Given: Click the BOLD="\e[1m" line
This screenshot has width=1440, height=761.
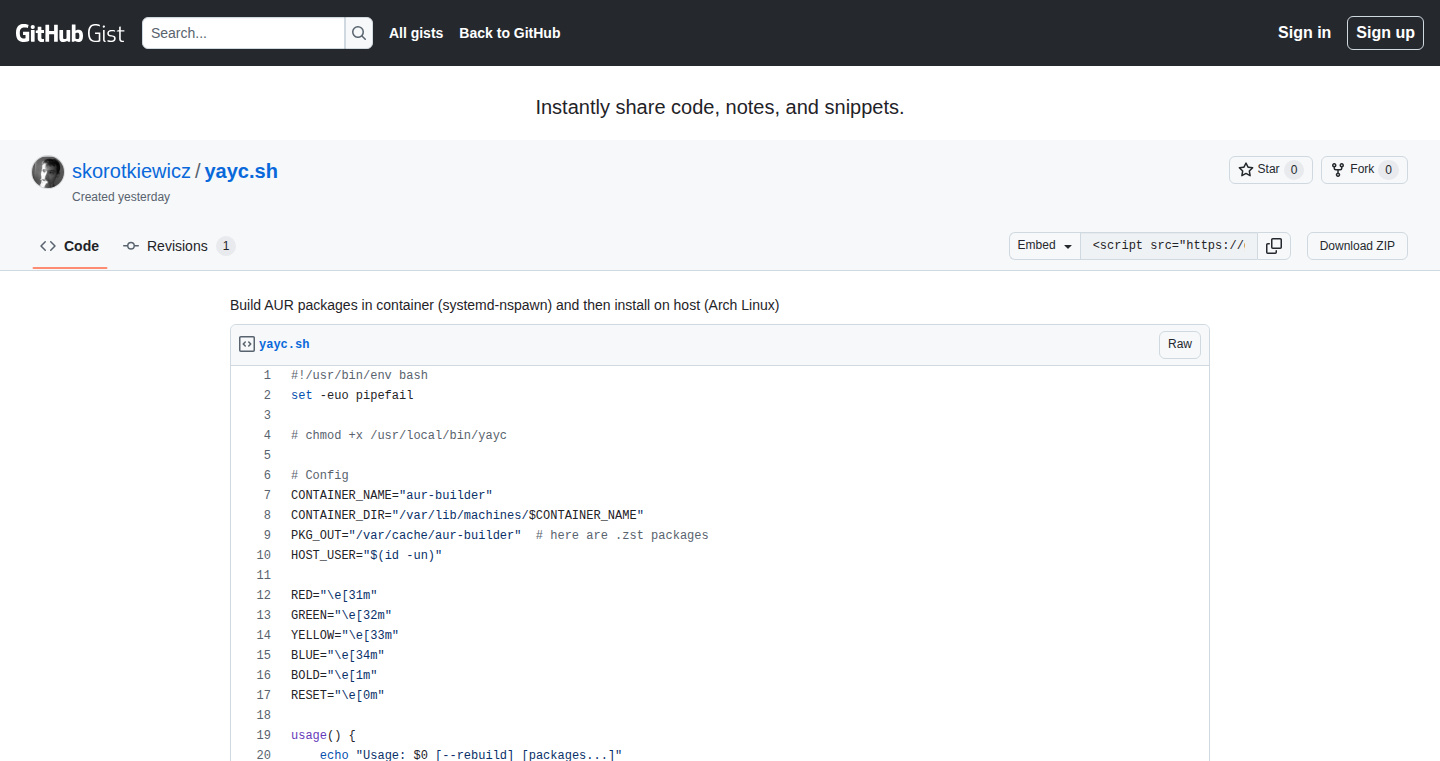Looking at the screenshot, I should click(x=334, y=675).
